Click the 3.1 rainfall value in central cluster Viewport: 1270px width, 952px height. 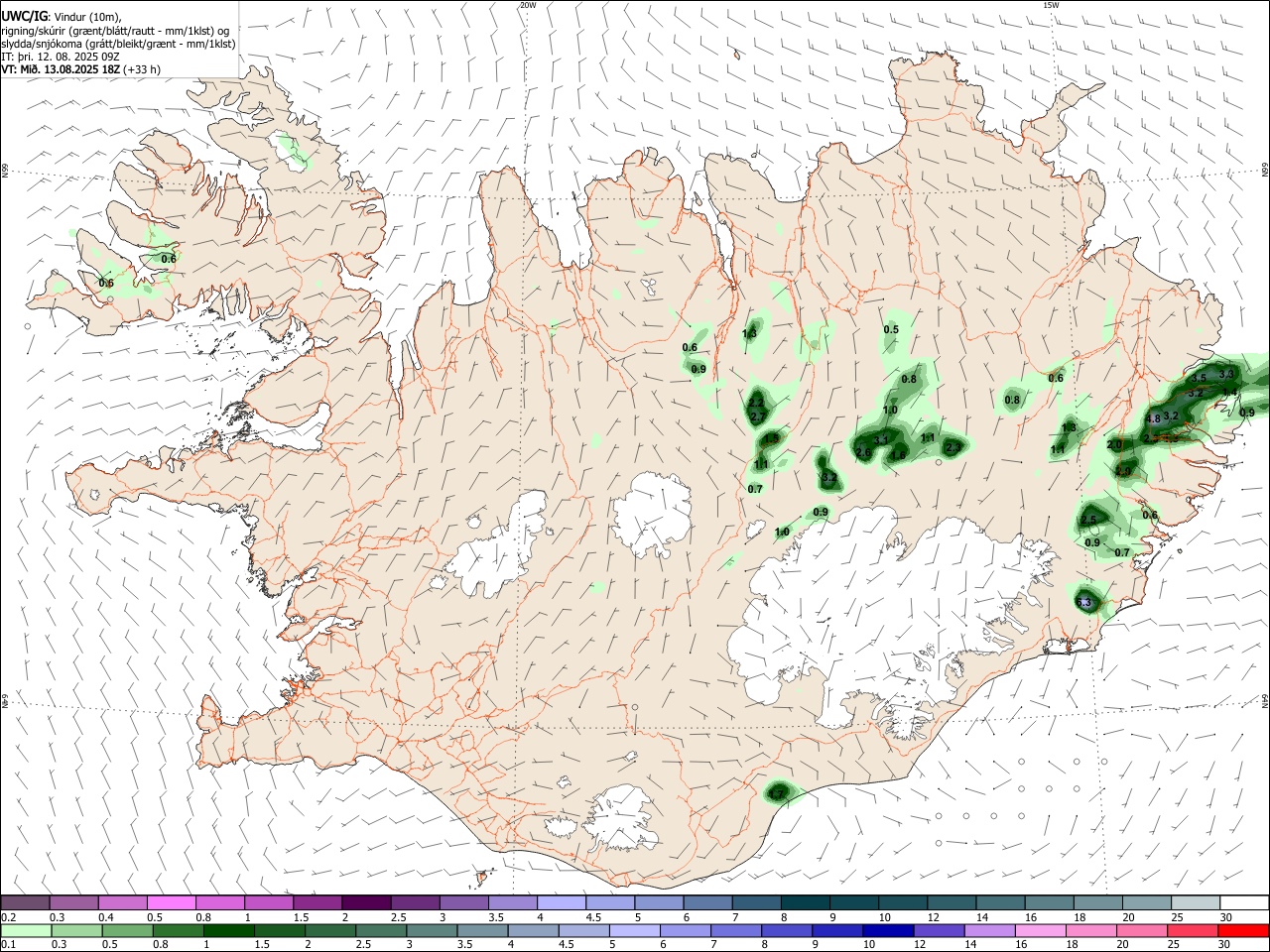(881, 439)
